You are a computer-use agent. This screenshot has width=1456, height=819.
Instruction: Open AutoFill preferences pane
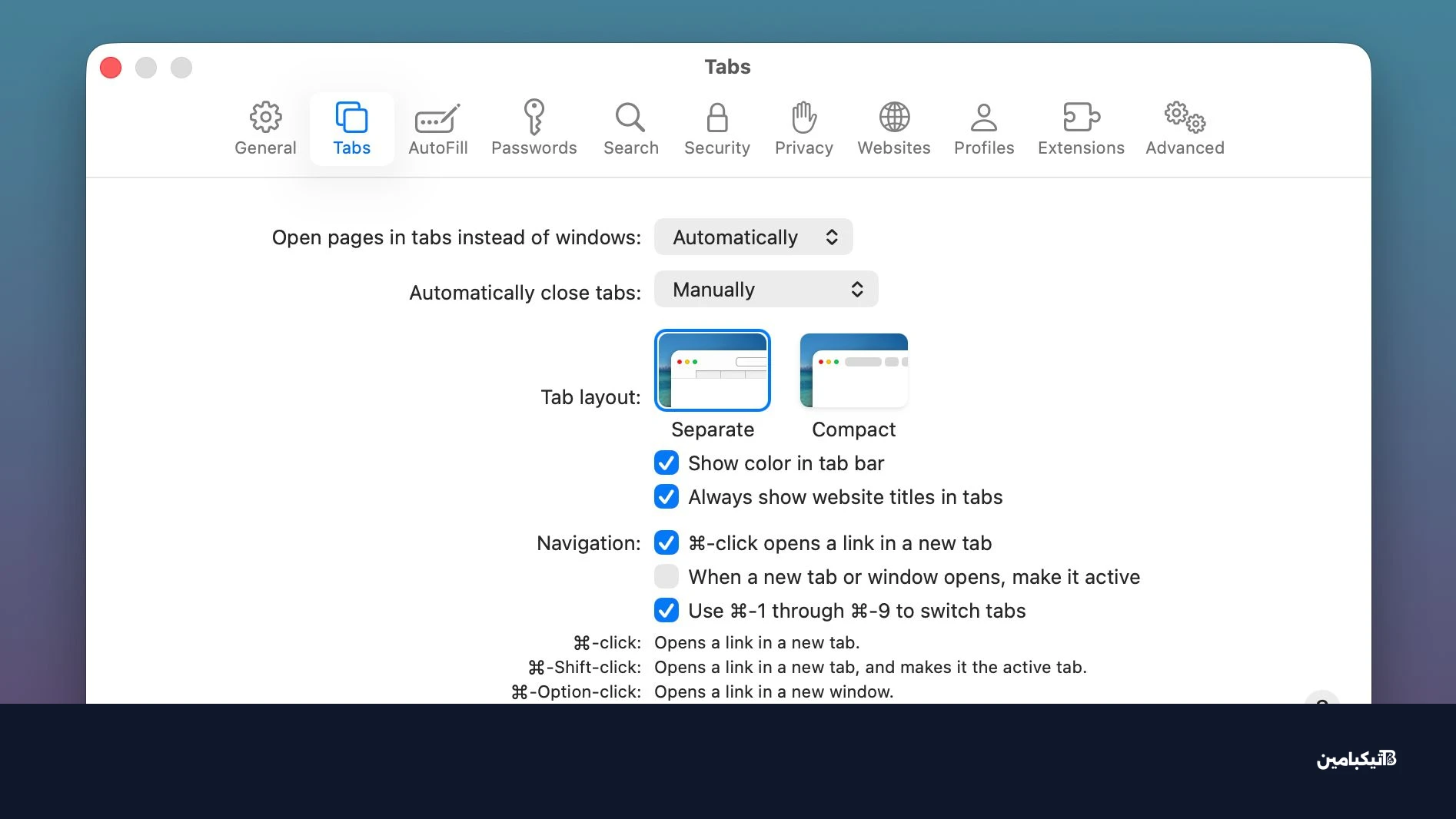(437, 128)
